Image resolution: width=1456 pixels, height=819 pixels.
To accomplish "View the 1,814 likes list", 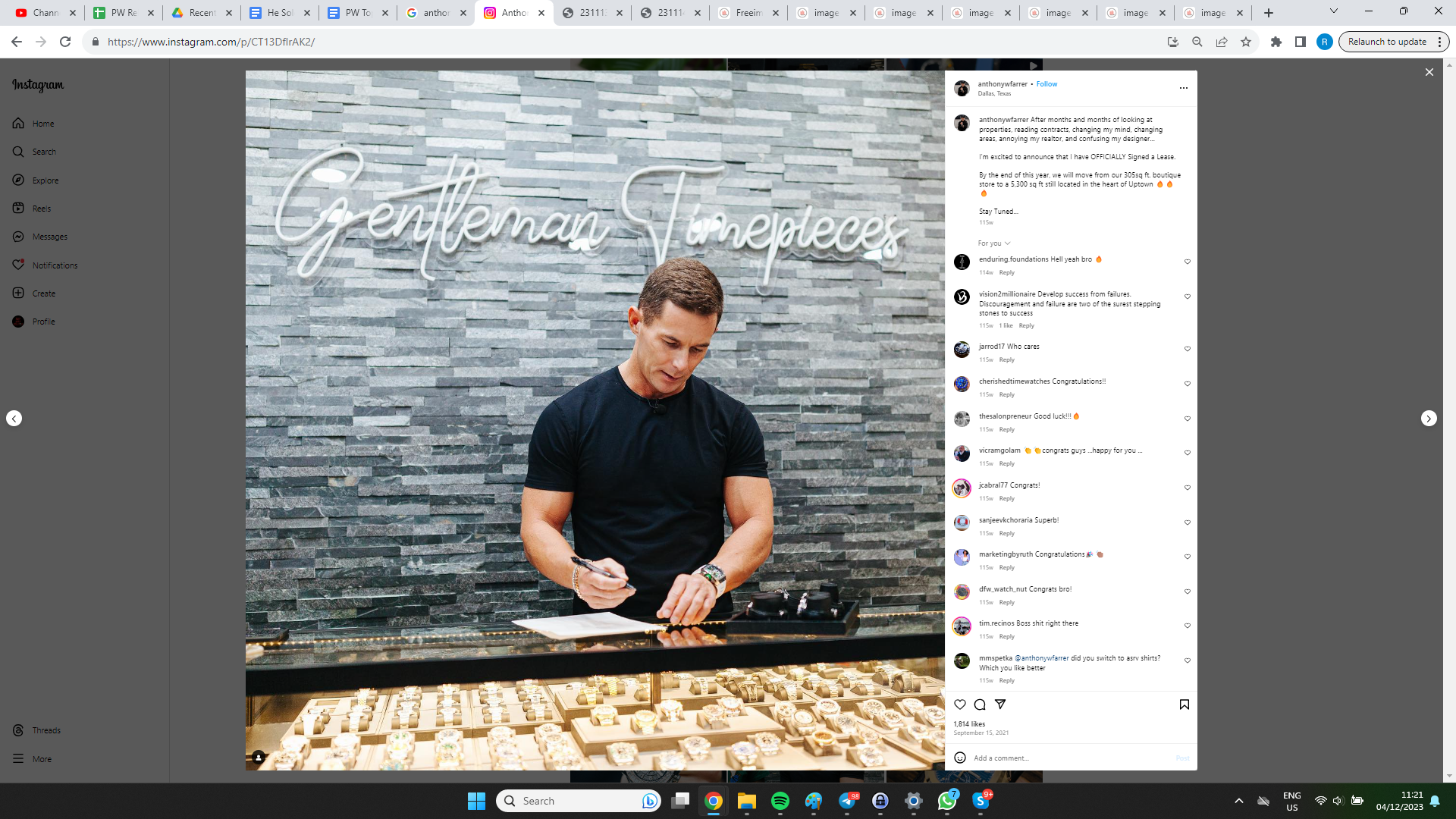I will pyautogui.click(x=969, y=724).
